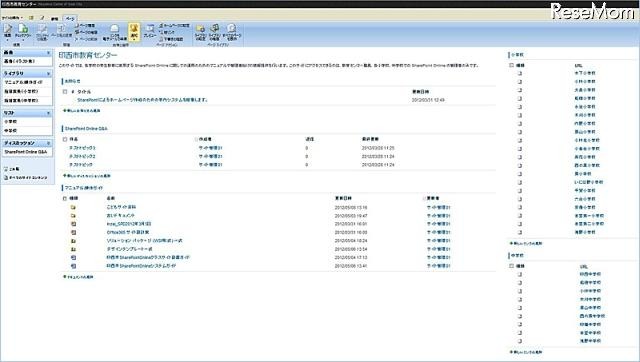Screen dimensions: 640x362
Task: Open the 作成者 column filter menu
Action: [205, 140]
